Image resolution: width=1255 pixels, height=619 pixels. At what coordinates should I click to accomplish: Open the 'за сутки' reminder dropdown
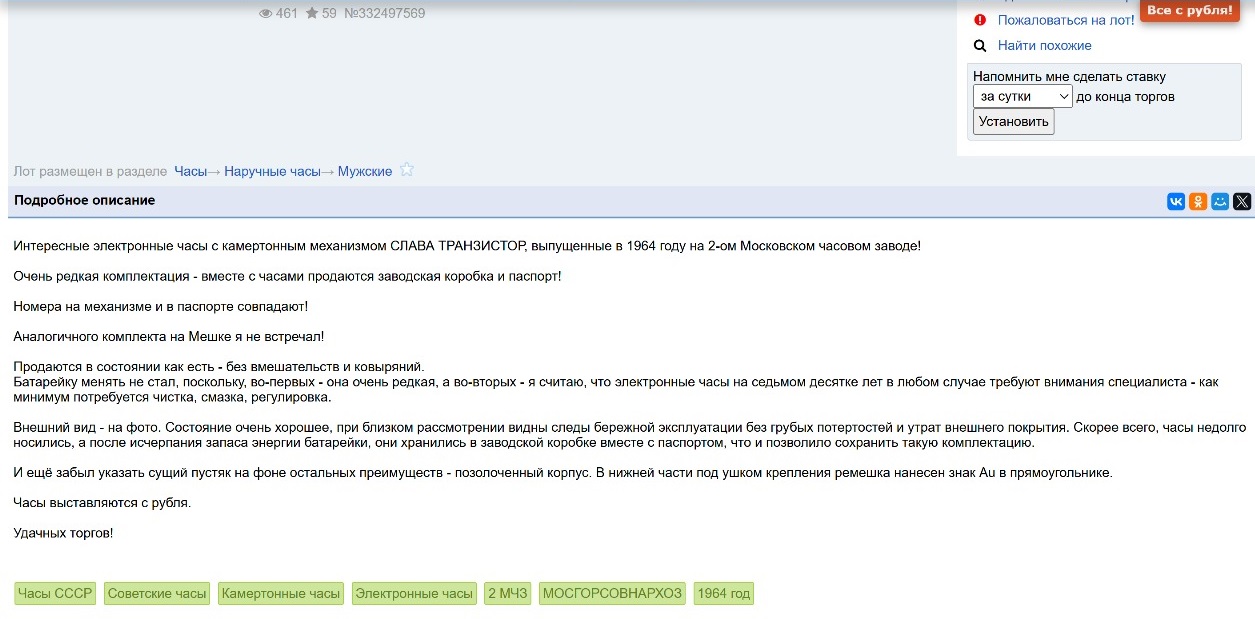click(1022, 96)
